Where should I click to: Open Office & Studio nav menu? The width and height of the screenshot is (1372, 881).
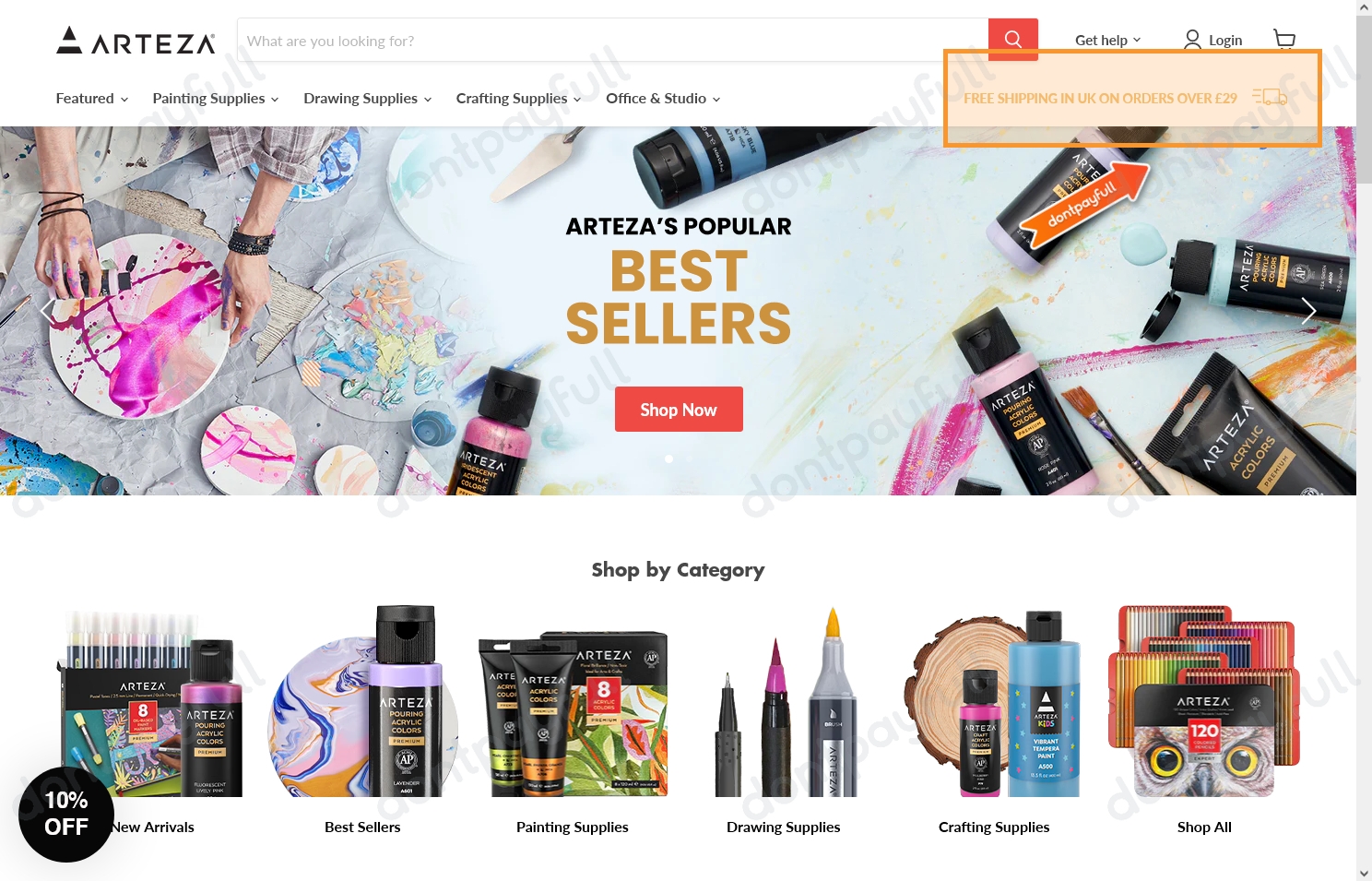click(x=663, y=98)
